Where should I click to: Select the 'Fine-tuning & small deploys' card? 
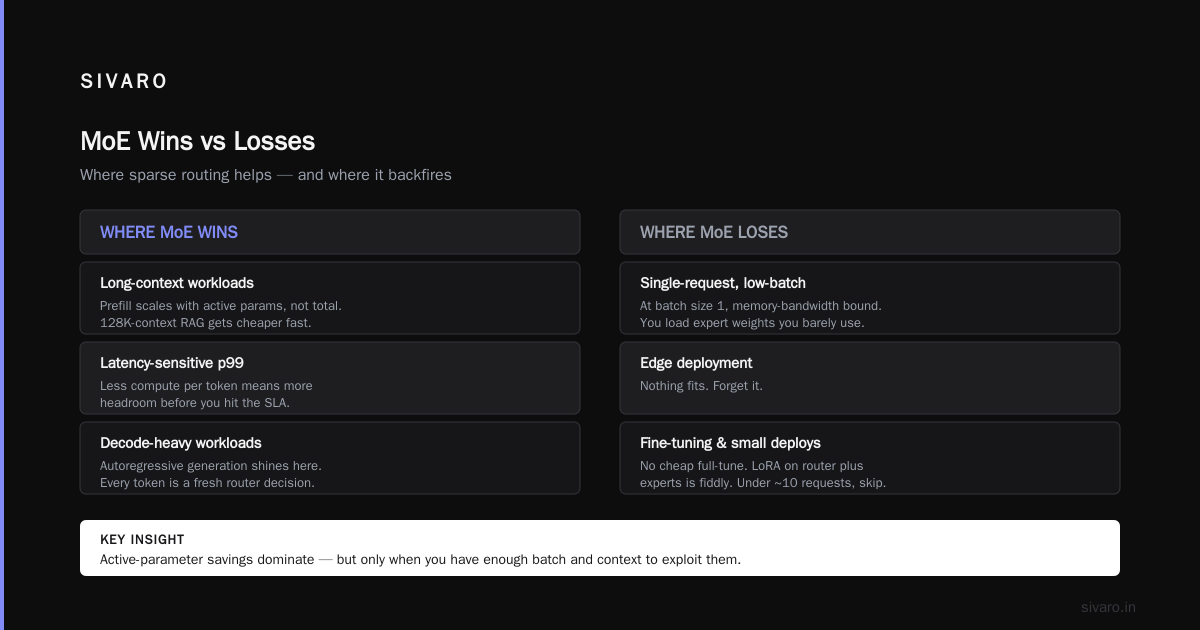(870, 458)
